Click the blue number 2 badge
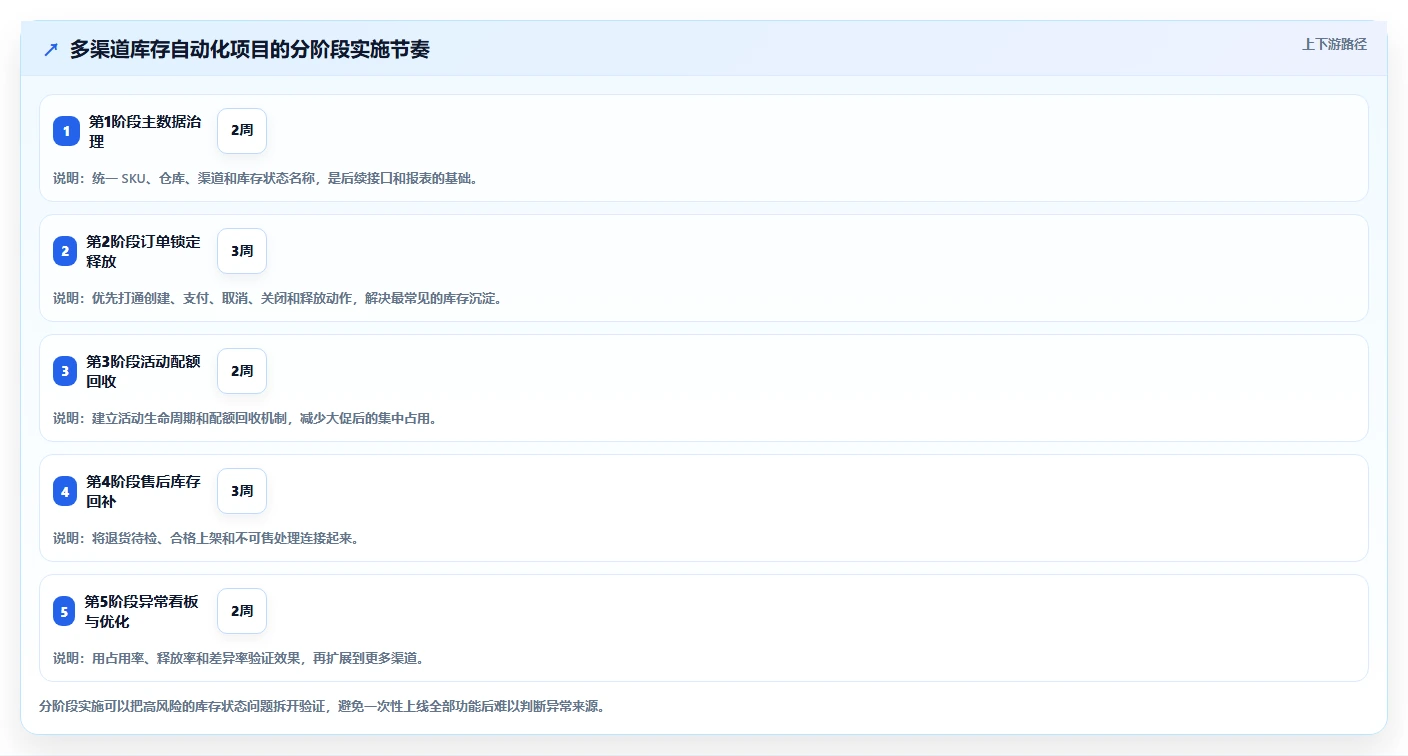Image resolution: width=1408 pixels, height=756 pixels. pos(65,251)
